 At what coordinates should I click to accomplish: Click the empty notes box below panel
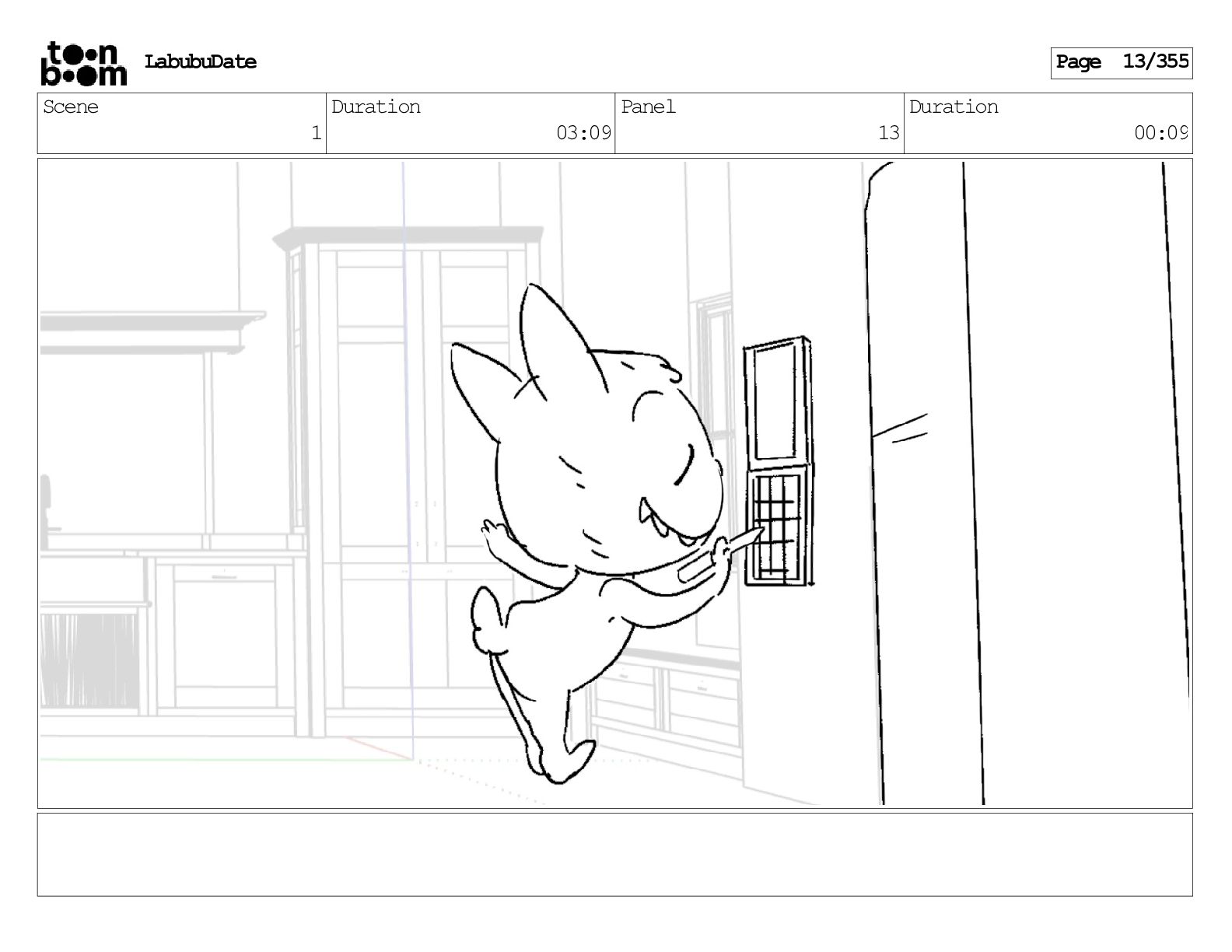615,855
